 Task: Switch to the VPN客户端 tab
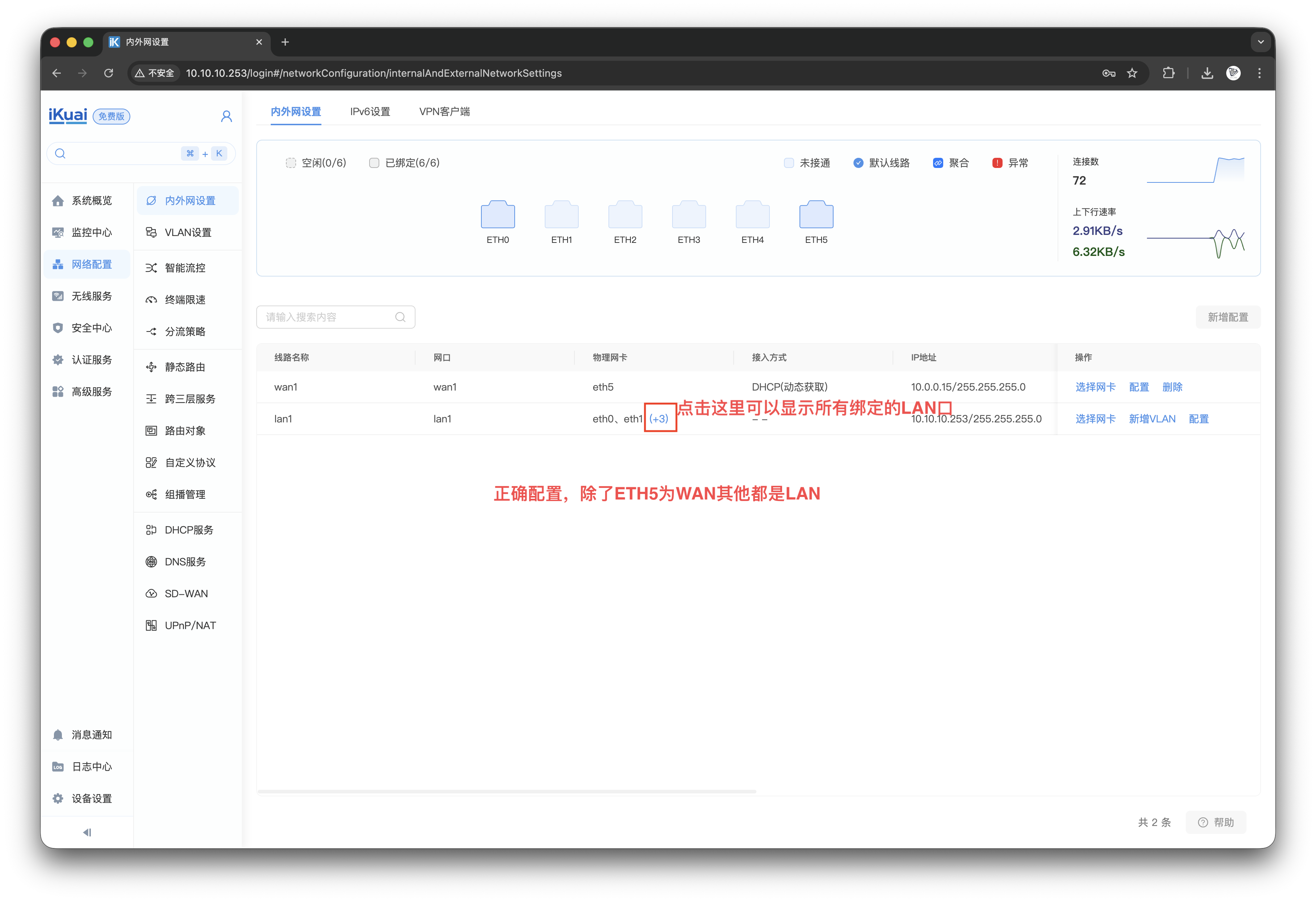[x=444, y=111]
